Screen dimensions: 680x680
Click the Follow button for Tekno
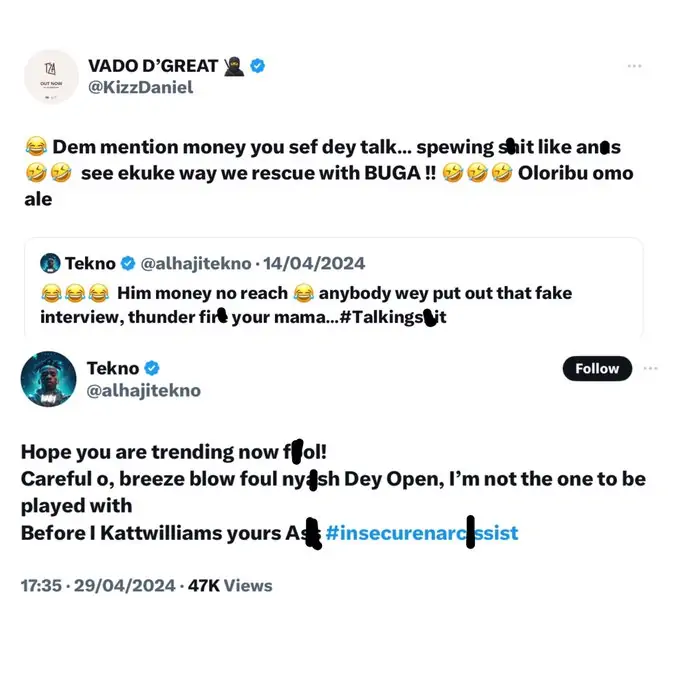pos(597,369)
